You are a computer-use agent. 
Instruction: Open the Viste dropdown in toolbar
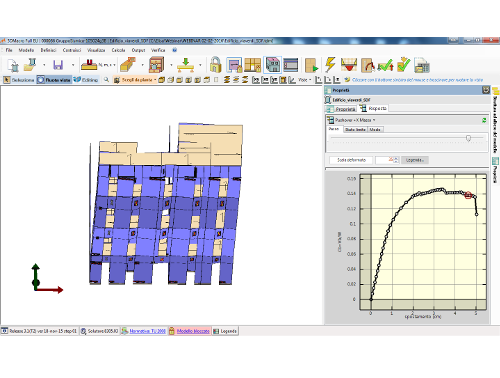click(x=304, y=80)
